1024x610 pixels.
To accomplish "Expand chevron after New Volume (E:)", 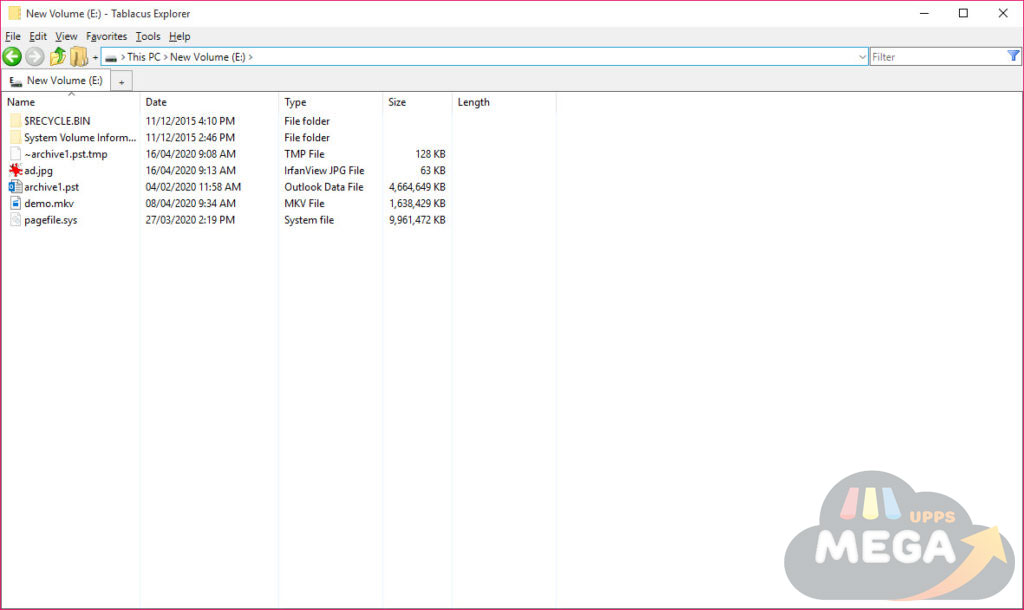I will click(x=250, y=57).
